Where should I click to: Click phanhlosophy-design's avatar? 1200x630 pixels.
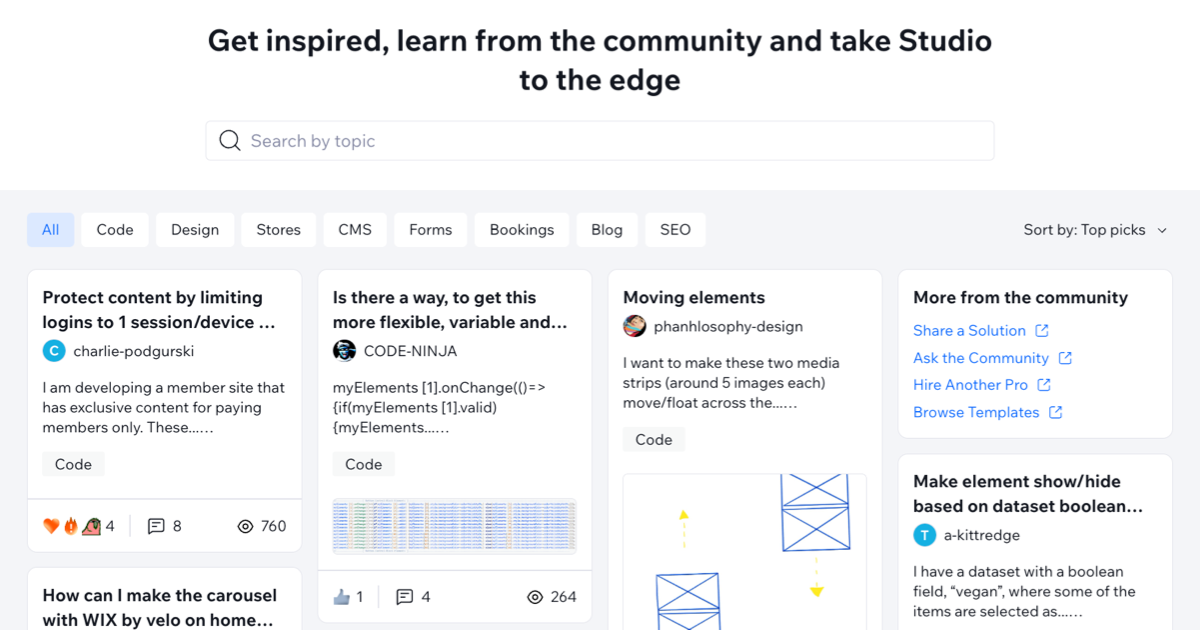click(x=634, y=325)
